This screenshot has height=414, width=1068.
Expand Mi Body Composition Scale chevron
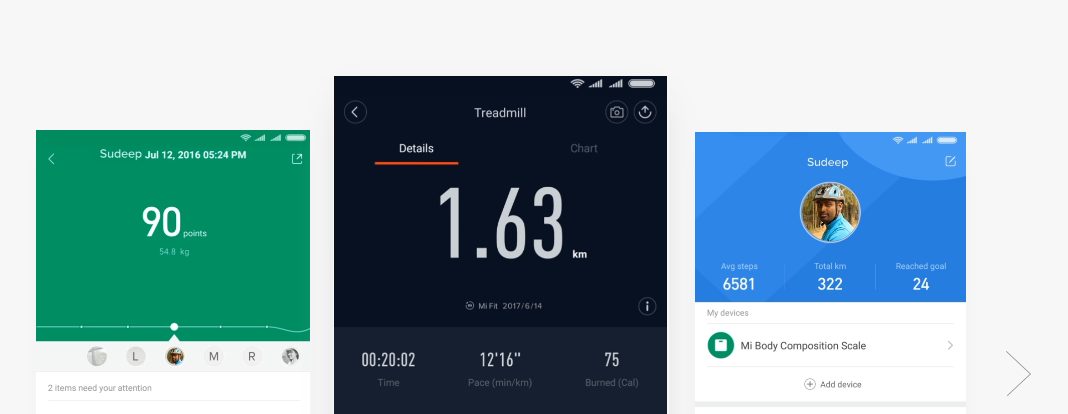[x=949, y=345]
